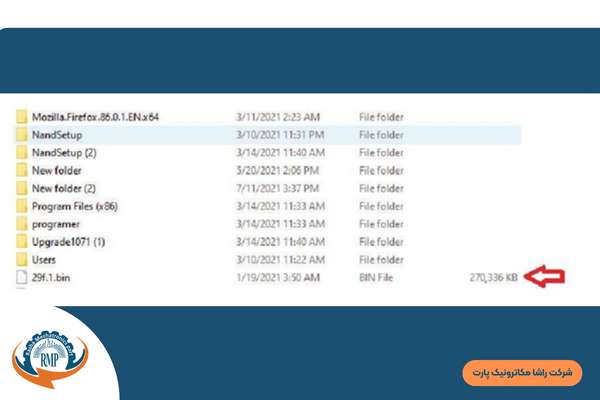Click the folder icon beside Mozilla.Firefox.86.0.1.EN.x64
The image size is (600, 400).
click(22, 116)
